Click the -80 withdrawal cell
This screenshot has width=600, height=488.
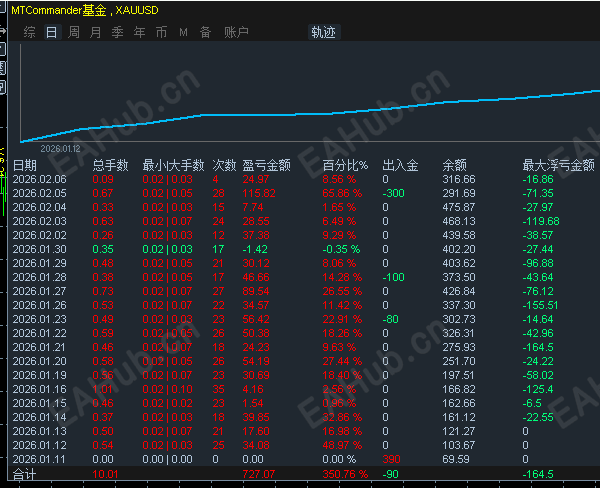coord(391,319)
